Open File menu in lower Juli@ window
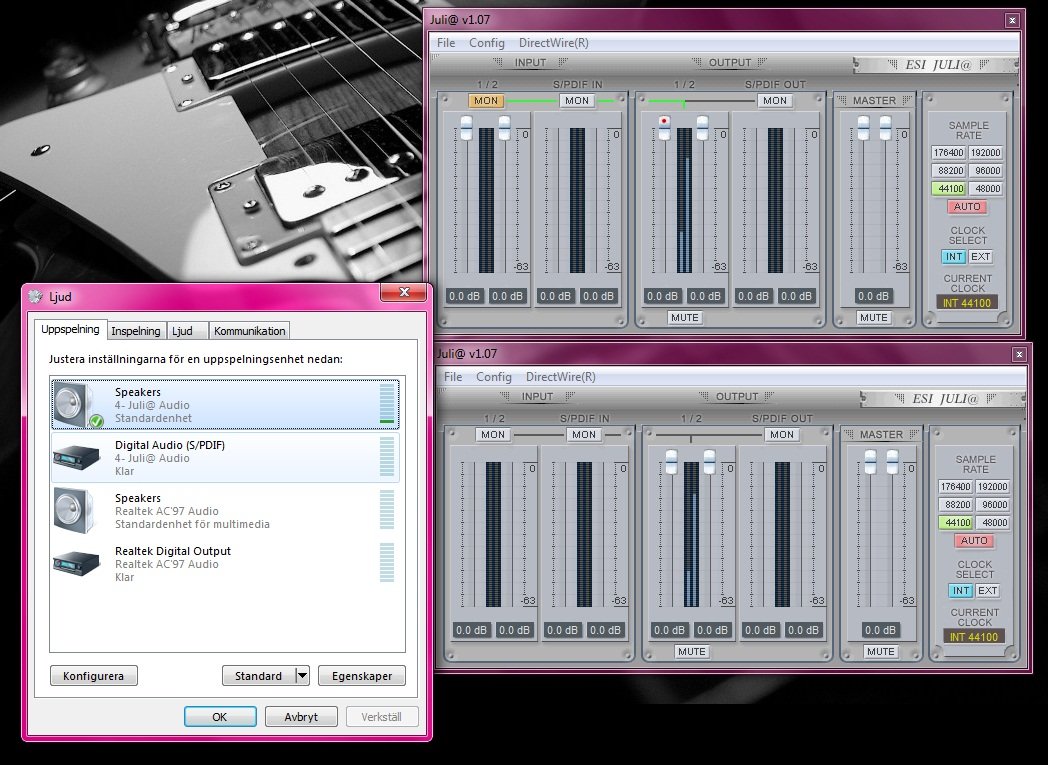The height and width of the screenshot is (765, 1048). coord(452,377)
